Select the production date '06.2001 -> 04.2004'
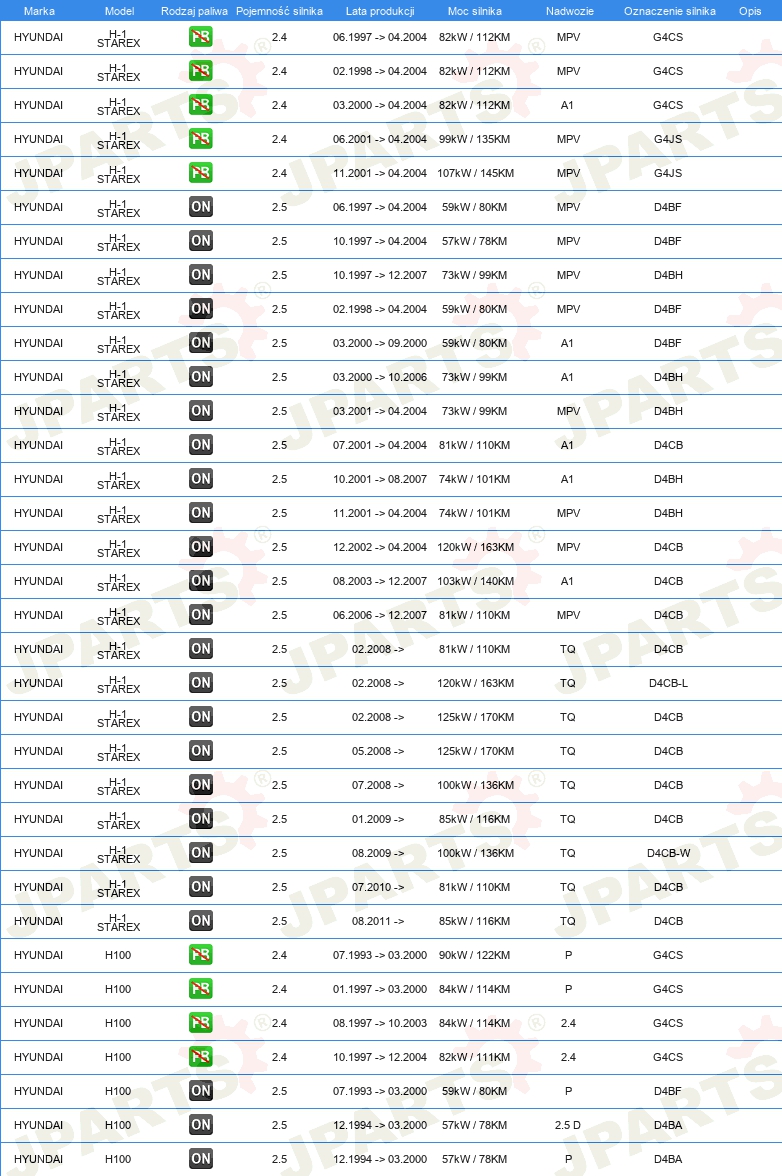This screenshot has height=1176, width=782. [x=380, y=139]
